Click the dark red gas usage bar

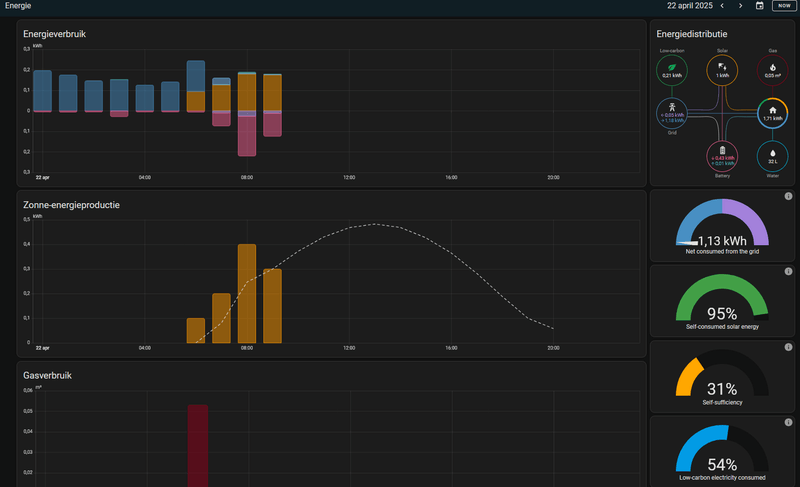[198, 445]
